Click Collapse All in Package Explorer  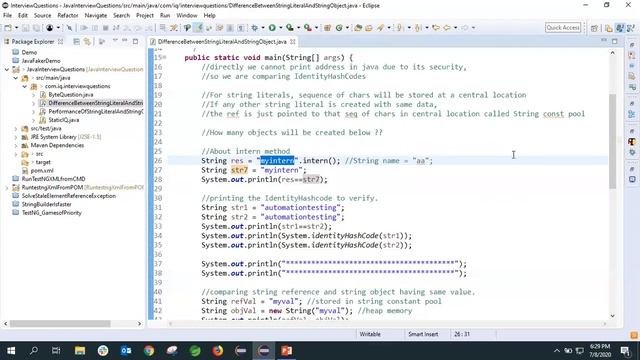76,41
